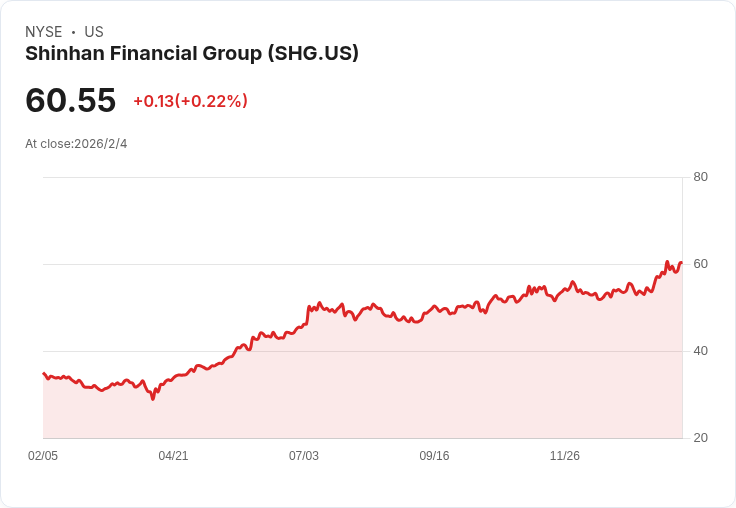Viewport: 736px width, 508px height.
Task: Click the lowest dip of the price line
Action: (153, 399)
